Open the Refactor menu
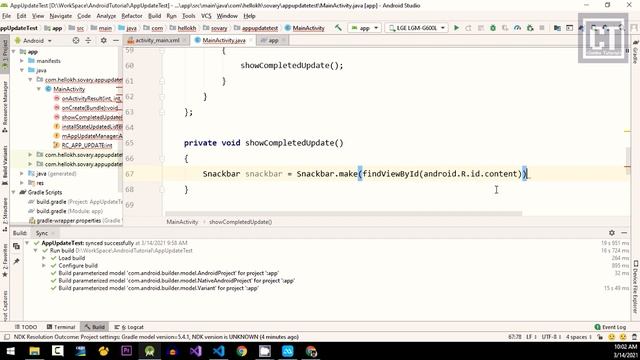Screen dimensions: 640x360 pyautogui.click(x=132, y=16)
